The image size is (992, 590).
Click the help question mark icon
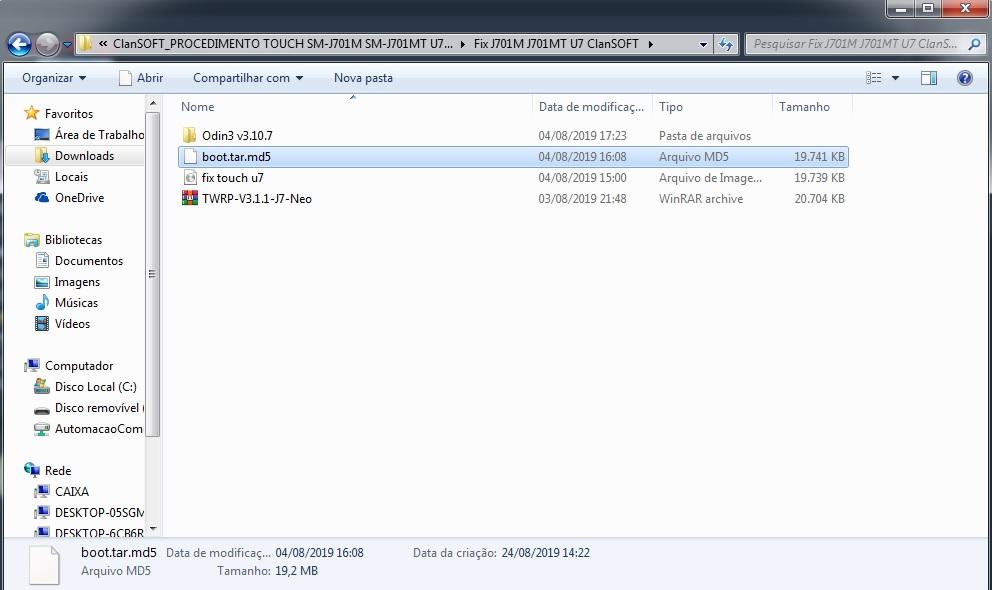(965, 78)
